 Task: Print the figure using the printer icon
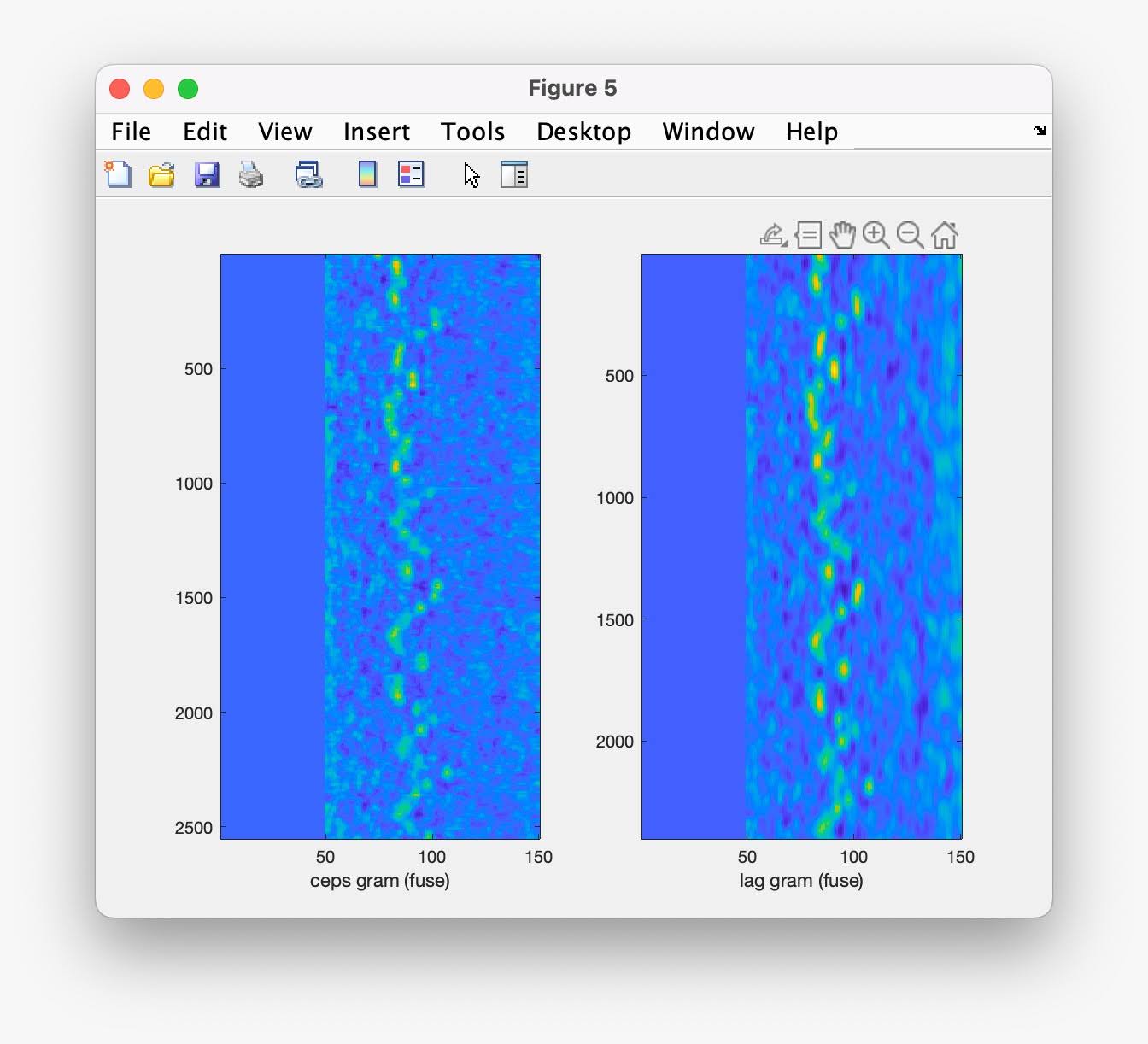(251, 175)
